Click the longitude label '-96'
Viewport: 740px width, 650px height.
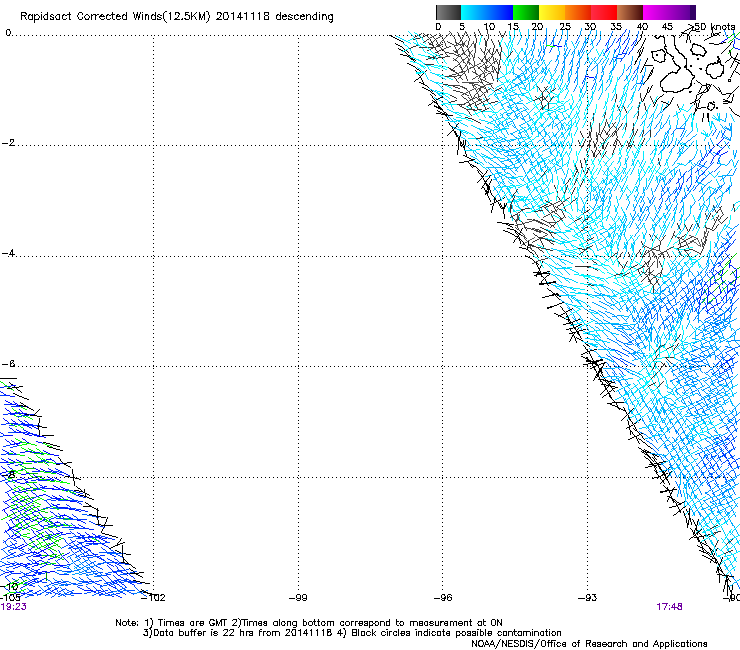(443, 598)
